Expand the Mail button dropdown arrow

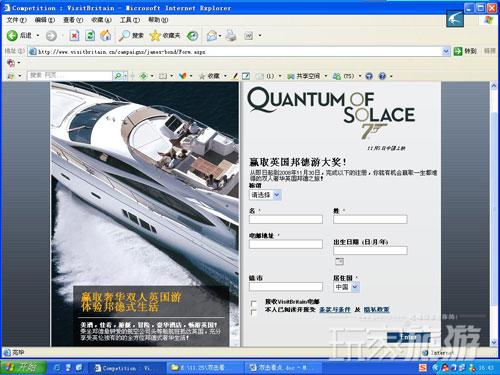coord(220,36)
